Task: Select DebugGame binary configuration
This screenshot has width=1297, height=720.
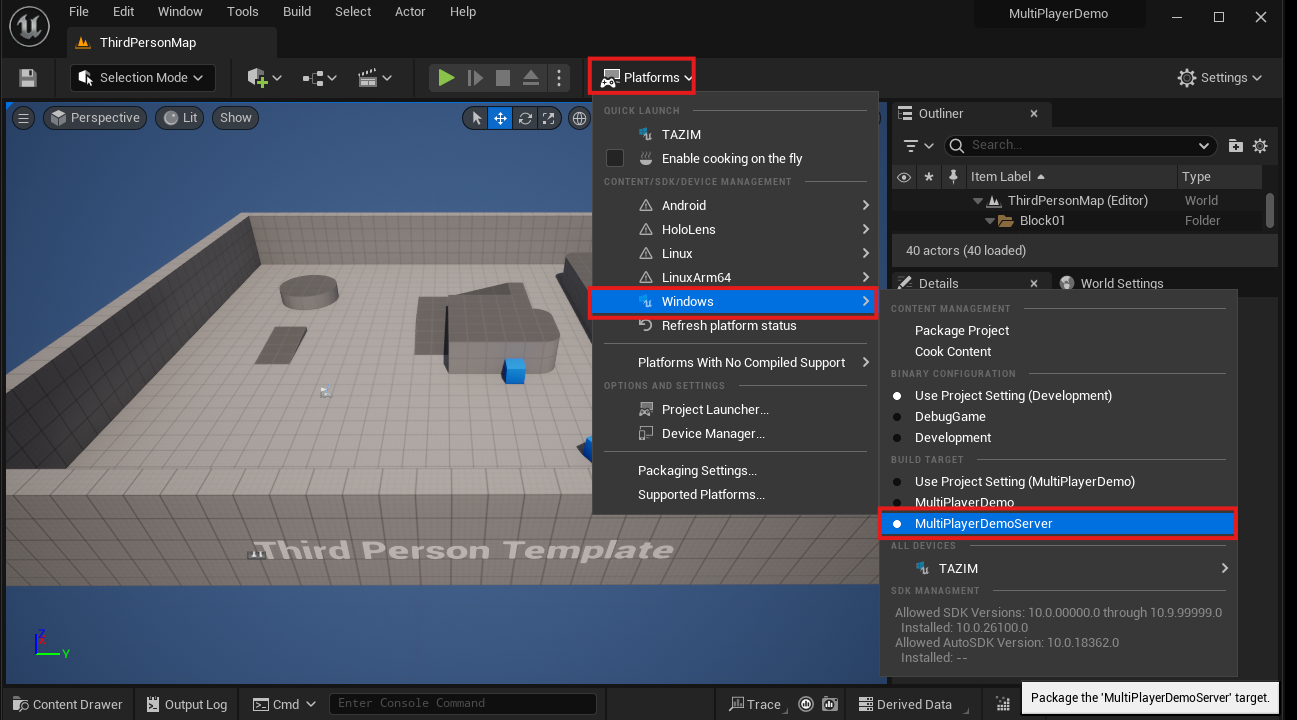Action: coord(950,417)
